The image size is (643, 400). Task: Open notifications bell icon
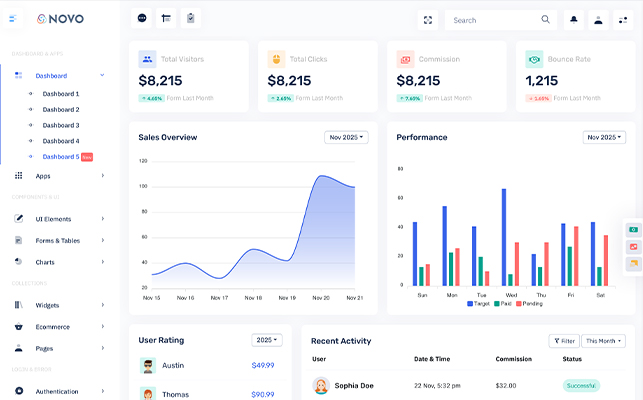coord(574,19)
